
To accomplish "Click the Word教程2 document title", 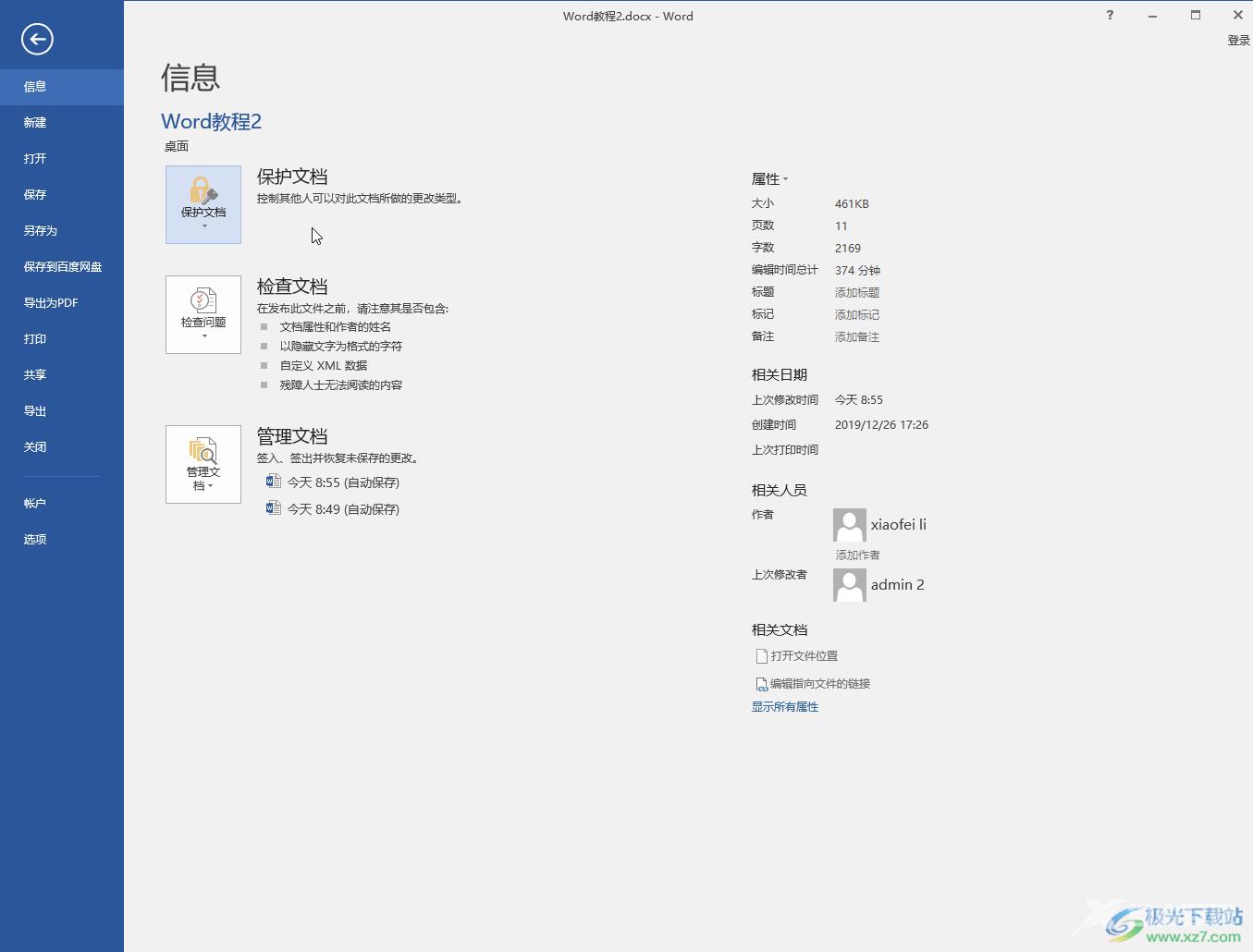I will coord(212,122).
